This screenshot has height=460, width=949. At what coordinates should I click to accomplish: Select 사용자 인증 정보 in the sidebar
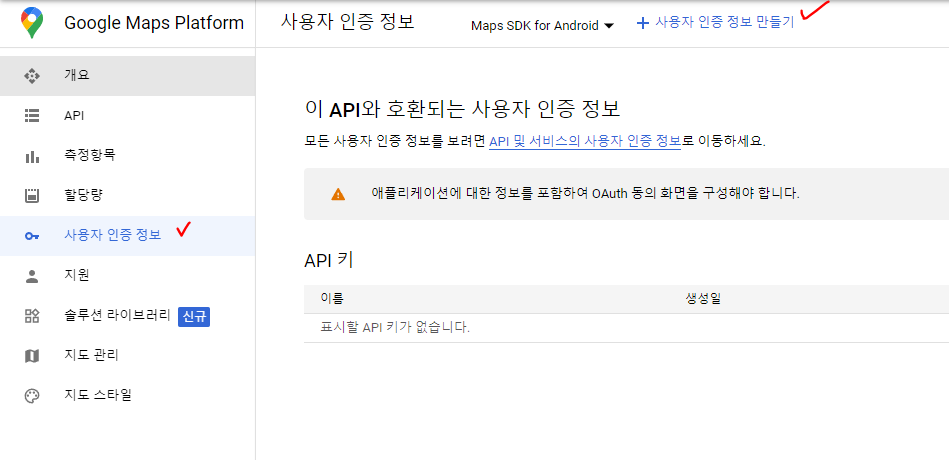(128, 235)
